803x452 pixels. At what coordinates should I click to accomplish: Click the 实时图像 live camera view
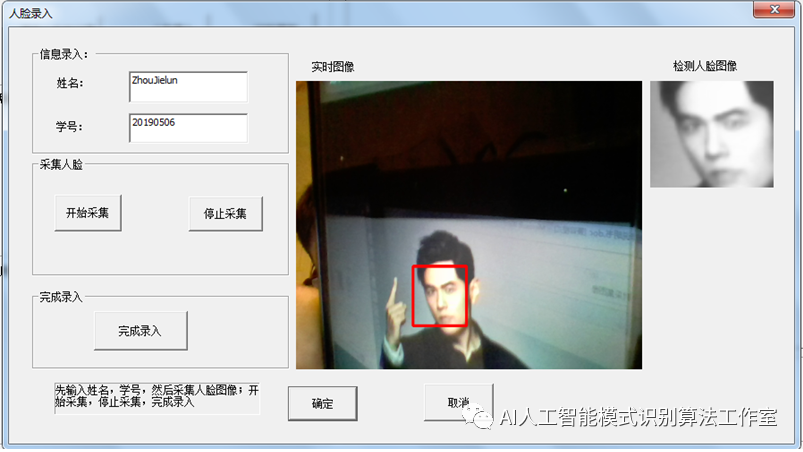(x=469, y=225)
